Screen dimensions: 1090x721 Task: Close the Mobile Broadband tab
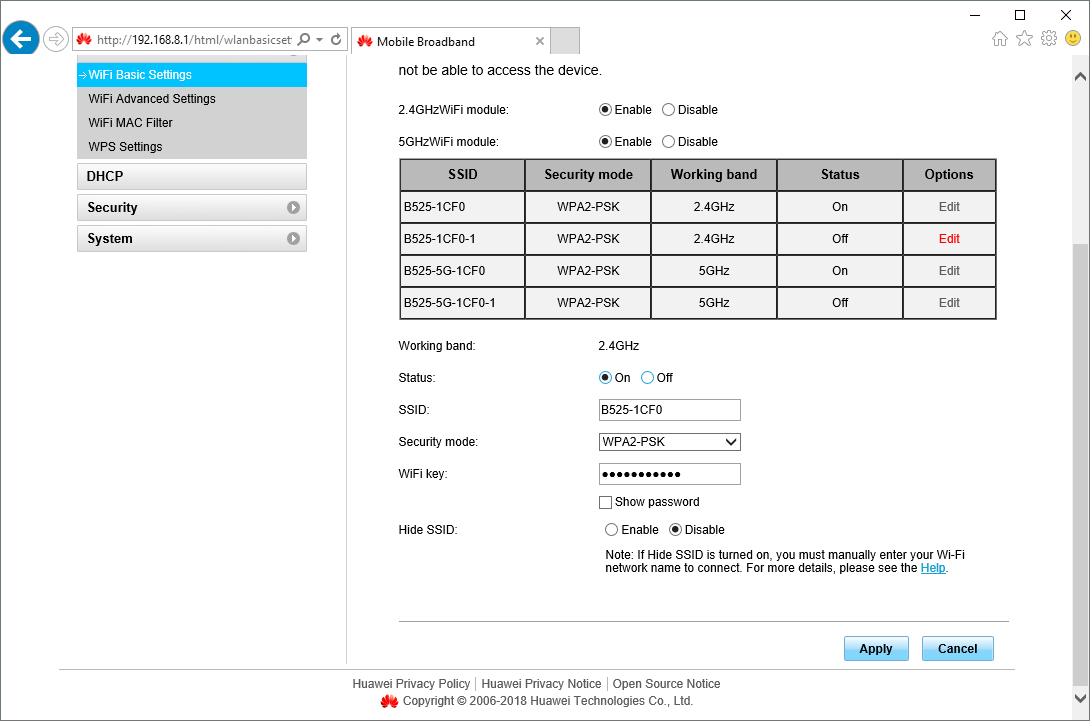pos(540,41)
